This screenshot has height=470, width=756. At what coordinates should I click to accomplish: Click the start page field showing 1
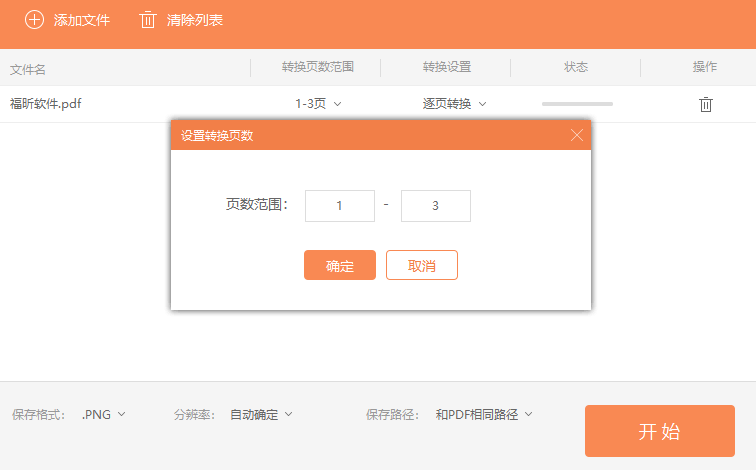click(x=340, y=206)
